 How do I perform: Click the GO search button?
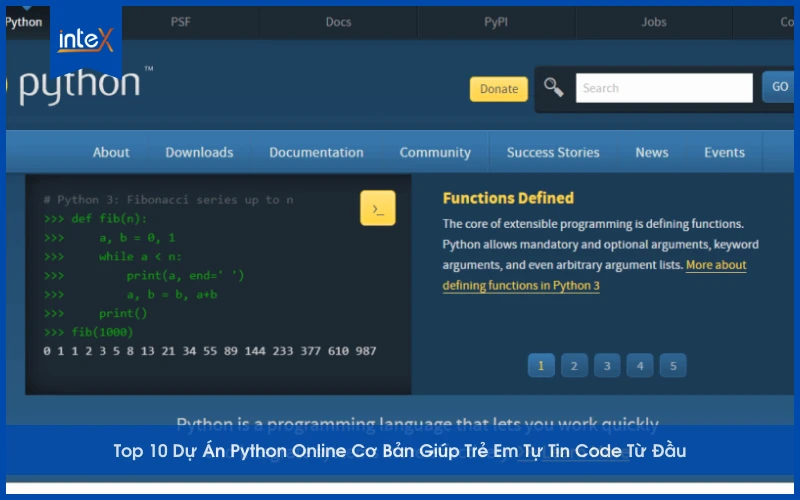[x=779, y=87]
